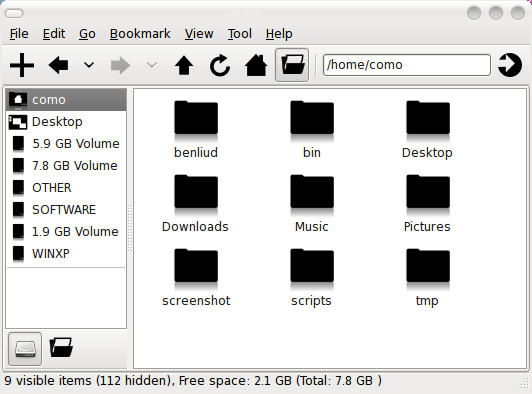
Task: Open the forward history dropdown arrow
Action: point(152,64)
